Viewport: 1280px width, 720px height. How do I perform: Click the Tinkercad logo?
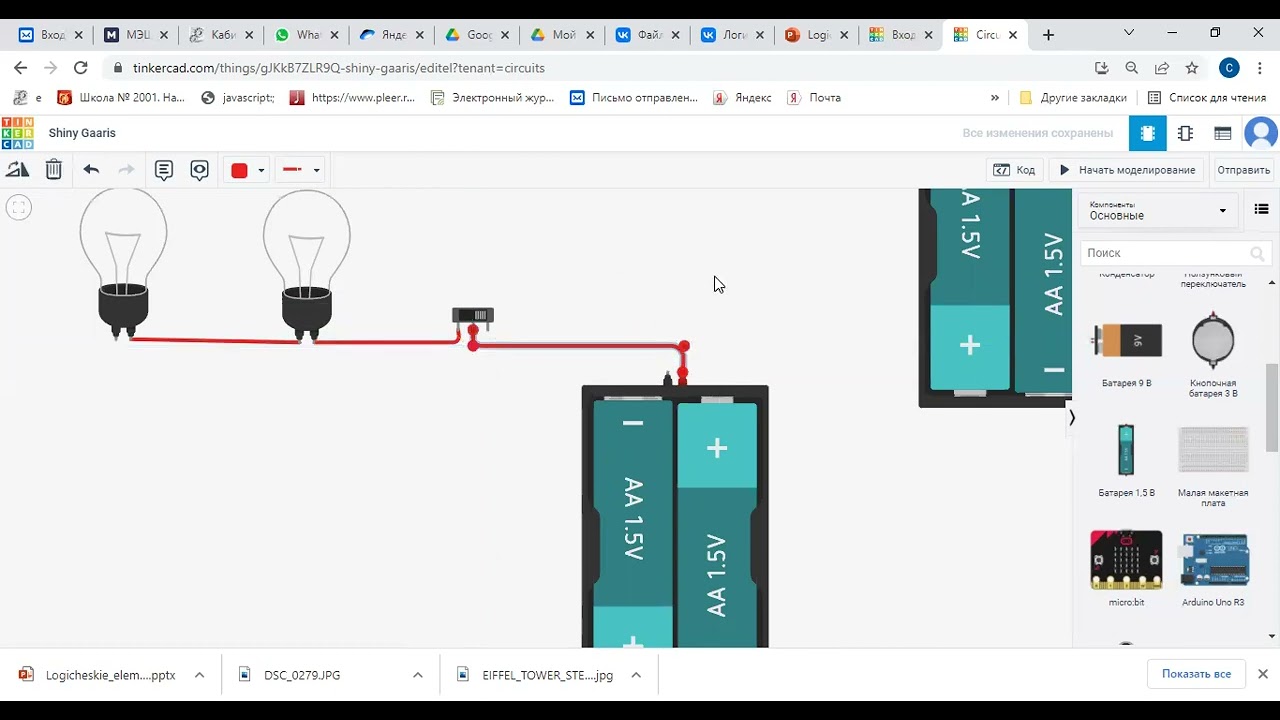(x=17, y=133)
